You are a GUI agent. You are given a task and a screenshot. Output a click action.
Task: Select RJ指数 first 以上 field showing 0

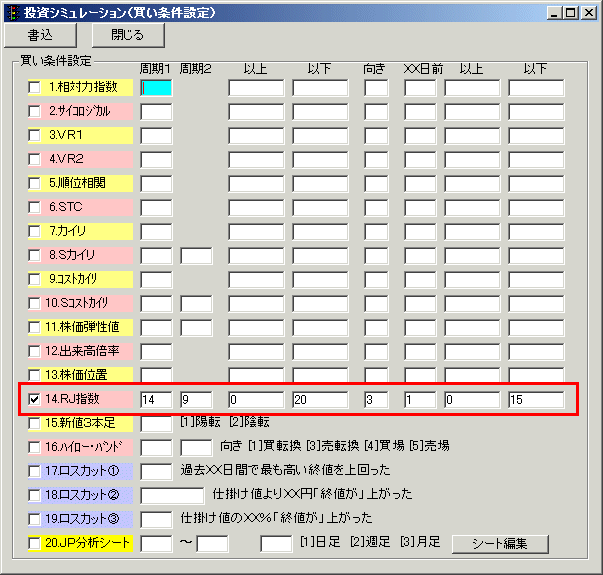(256, 400)
